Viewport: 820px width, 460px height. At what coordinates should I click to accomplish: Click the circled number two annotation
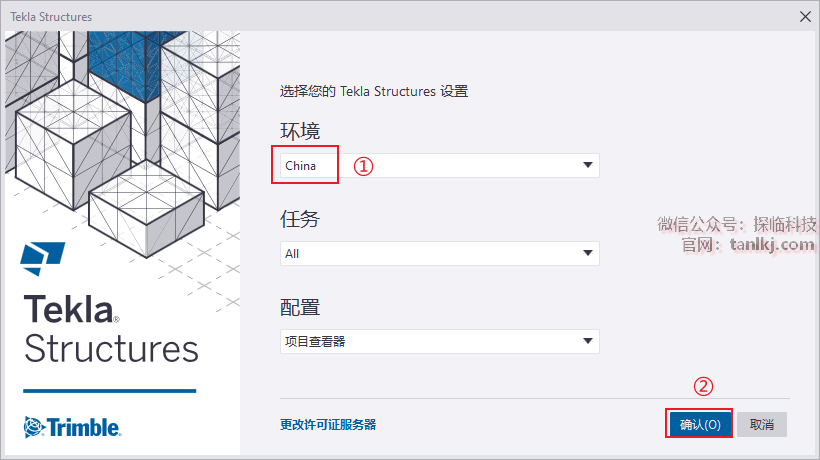(703, 386)
